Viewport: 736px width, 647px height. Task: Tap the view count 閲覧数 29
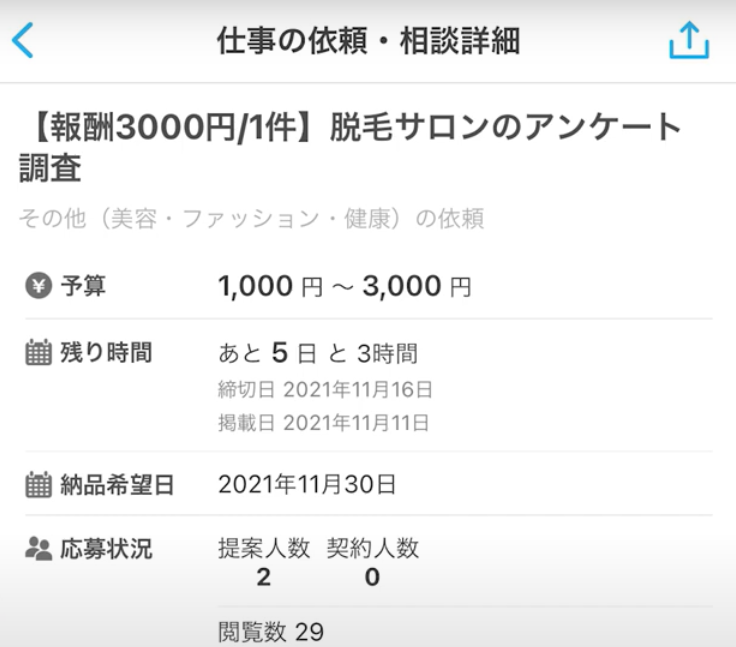point(270,632)
